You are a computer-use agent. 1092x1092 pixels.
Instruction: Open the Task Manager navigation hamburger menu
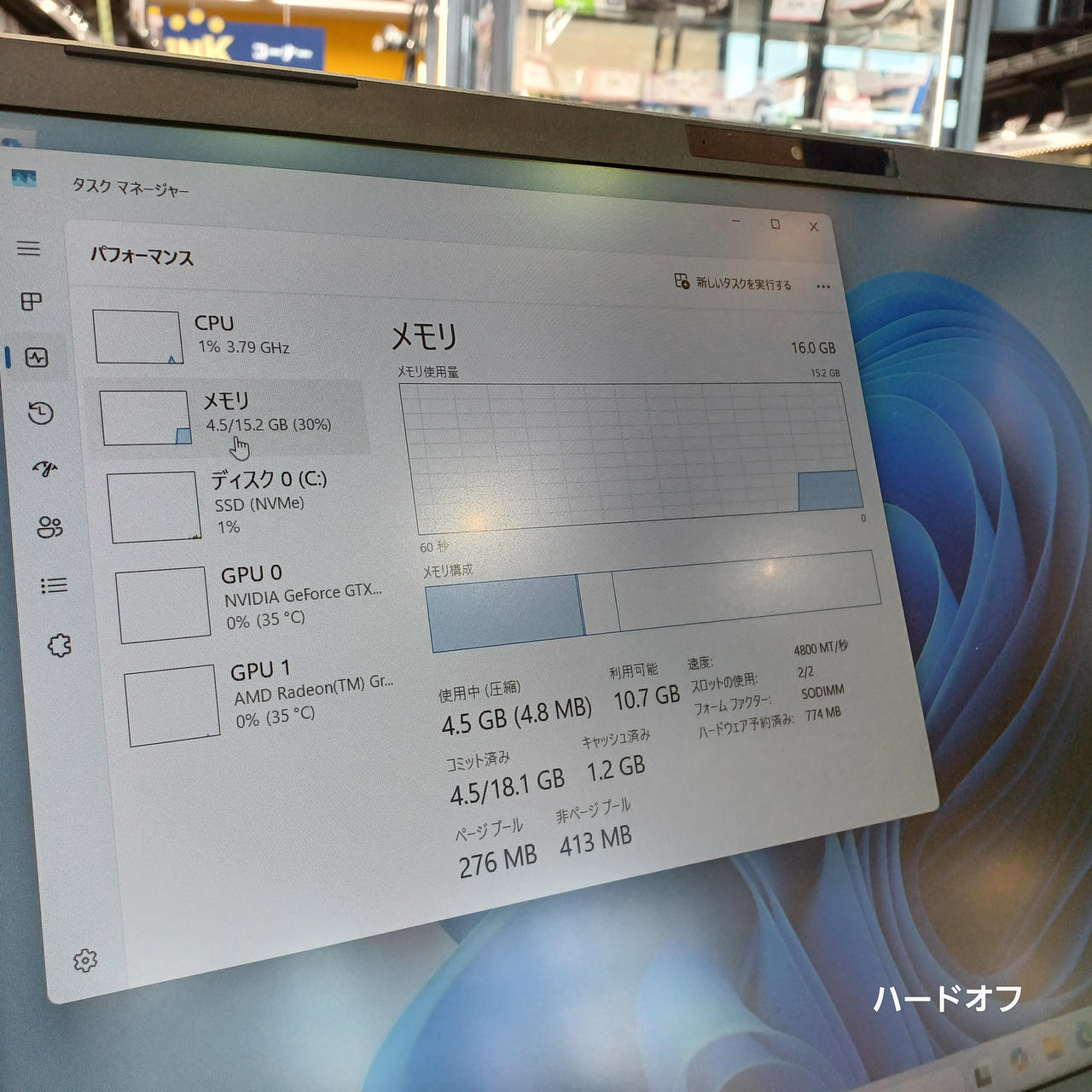click(28, 248)
